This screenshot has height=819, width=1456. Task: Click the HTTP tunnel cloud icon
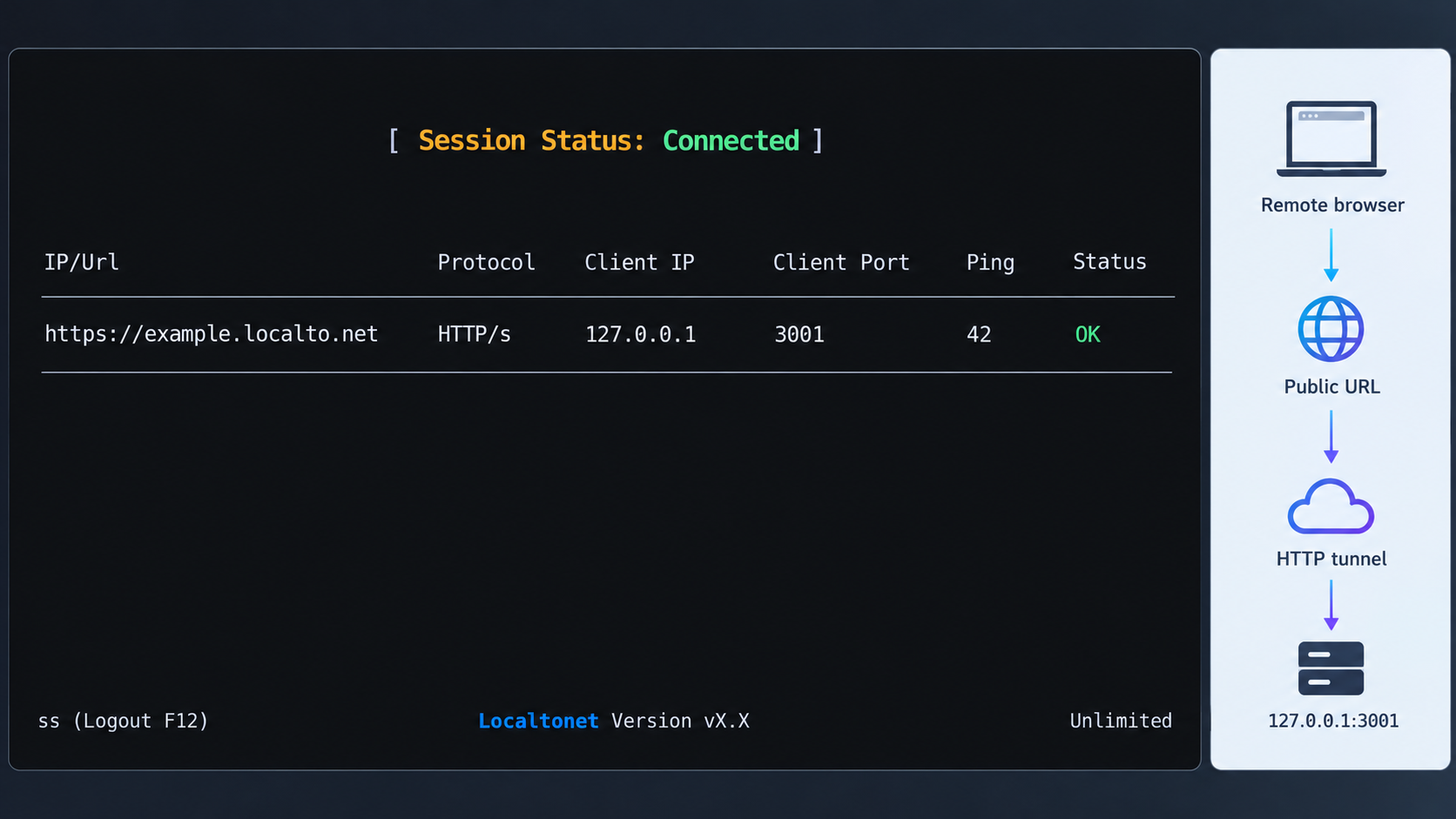[1331, 506]
